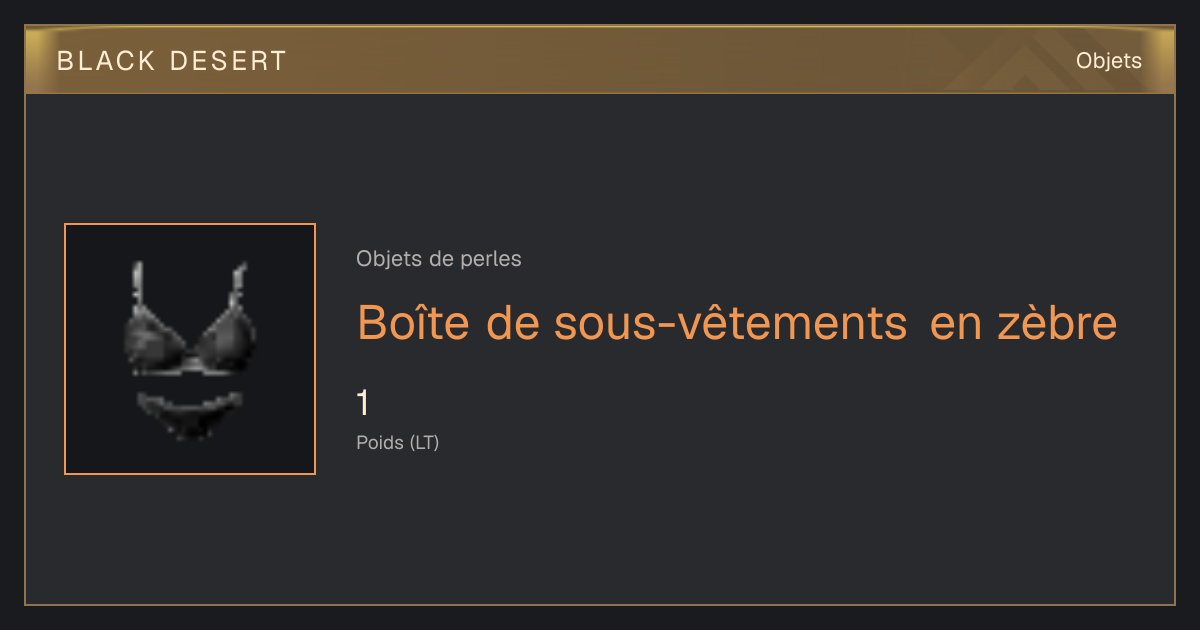Click the Poids (LT) label
This screenshot has height=630, width=1200.
pos(398,442)
